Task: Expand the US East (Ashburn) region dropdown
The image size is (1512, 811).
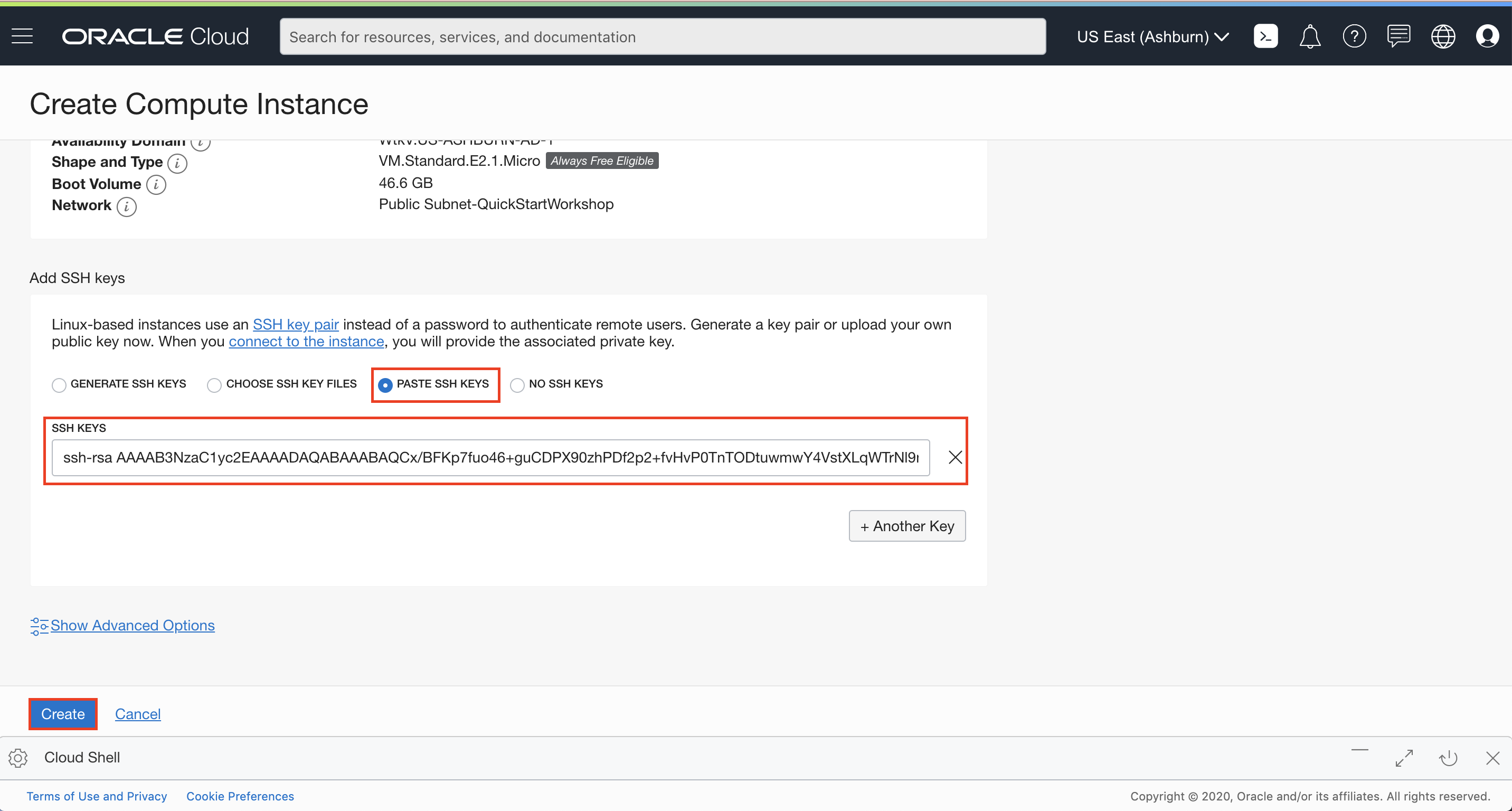Action: coord(1152,36)
